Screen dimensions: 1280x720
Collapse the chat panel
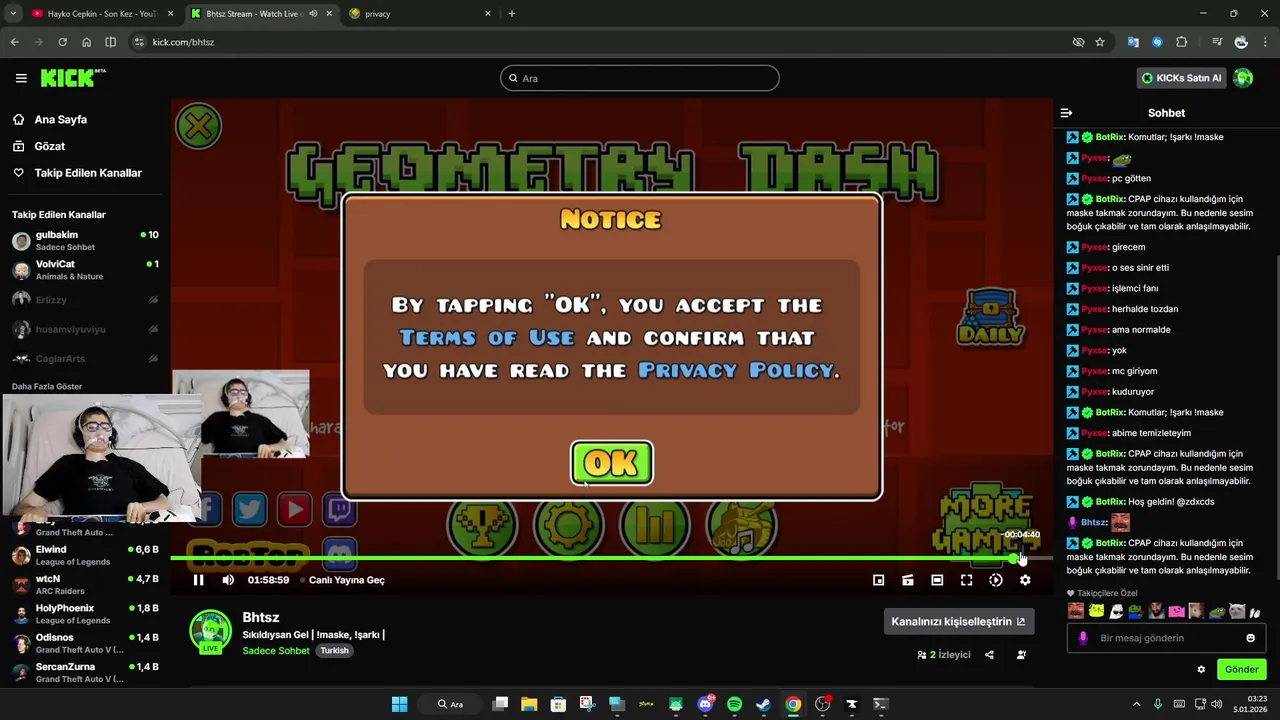[1066, 113]
